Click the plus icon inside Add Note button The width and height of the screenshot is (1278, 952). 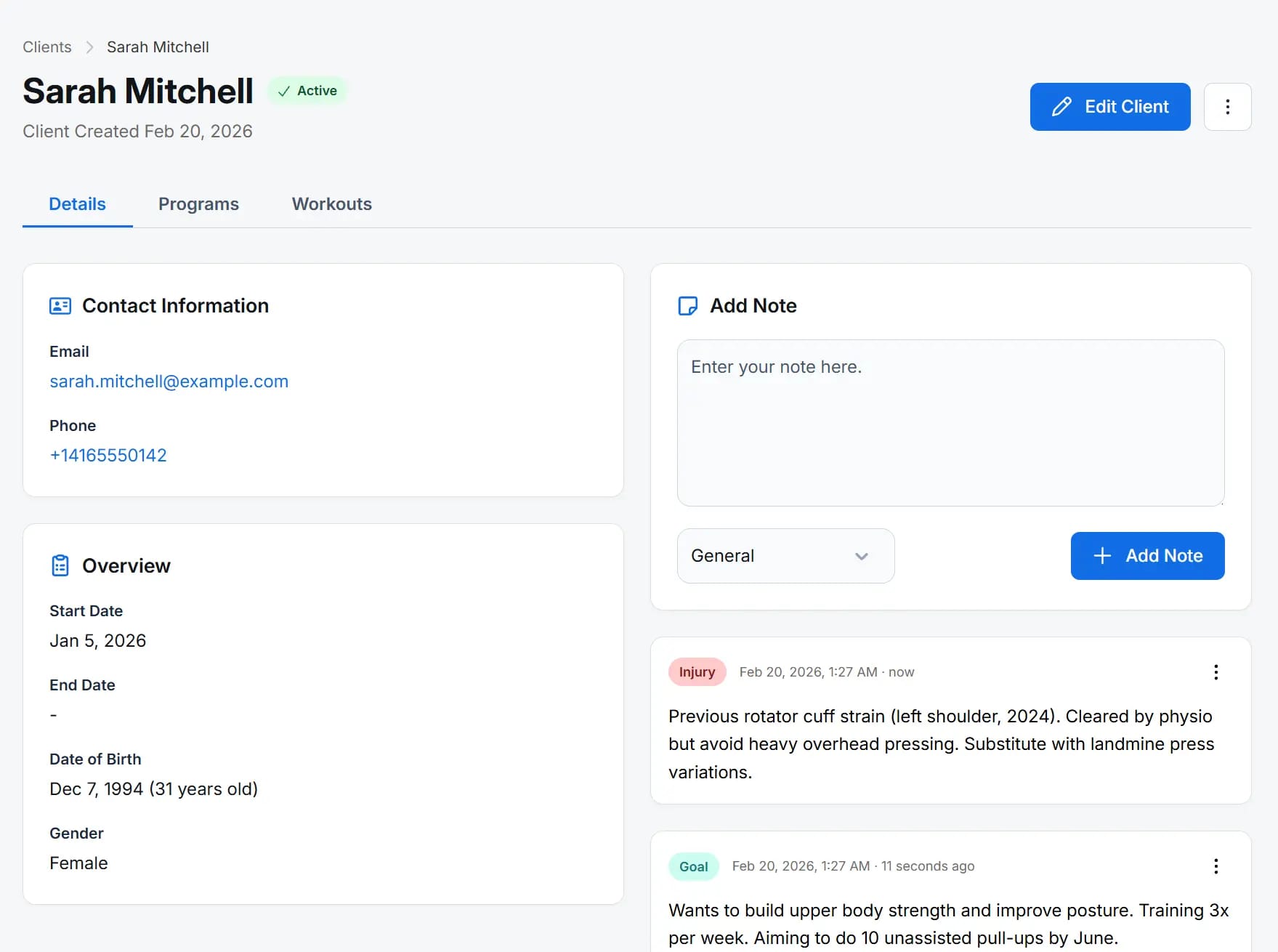click(x=1101, y=555)
